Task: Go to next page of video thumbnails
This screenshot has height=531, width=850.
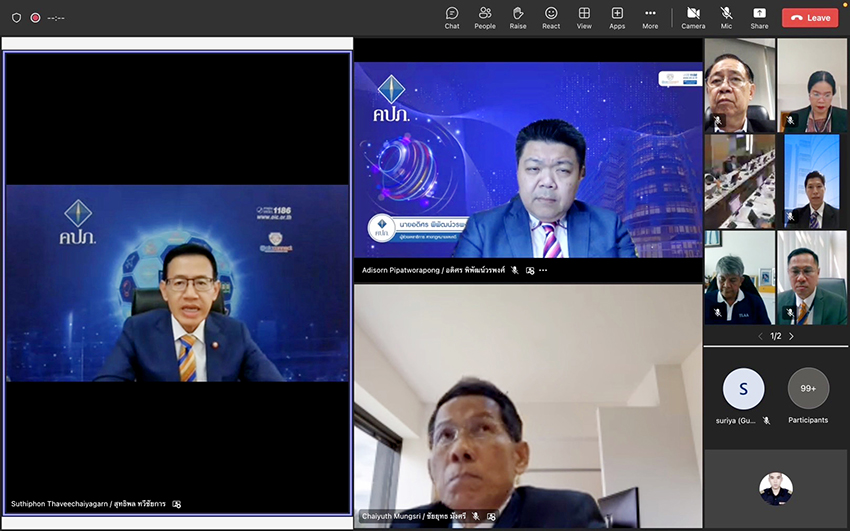Action: pyautogui.click(x=791, y=336)
